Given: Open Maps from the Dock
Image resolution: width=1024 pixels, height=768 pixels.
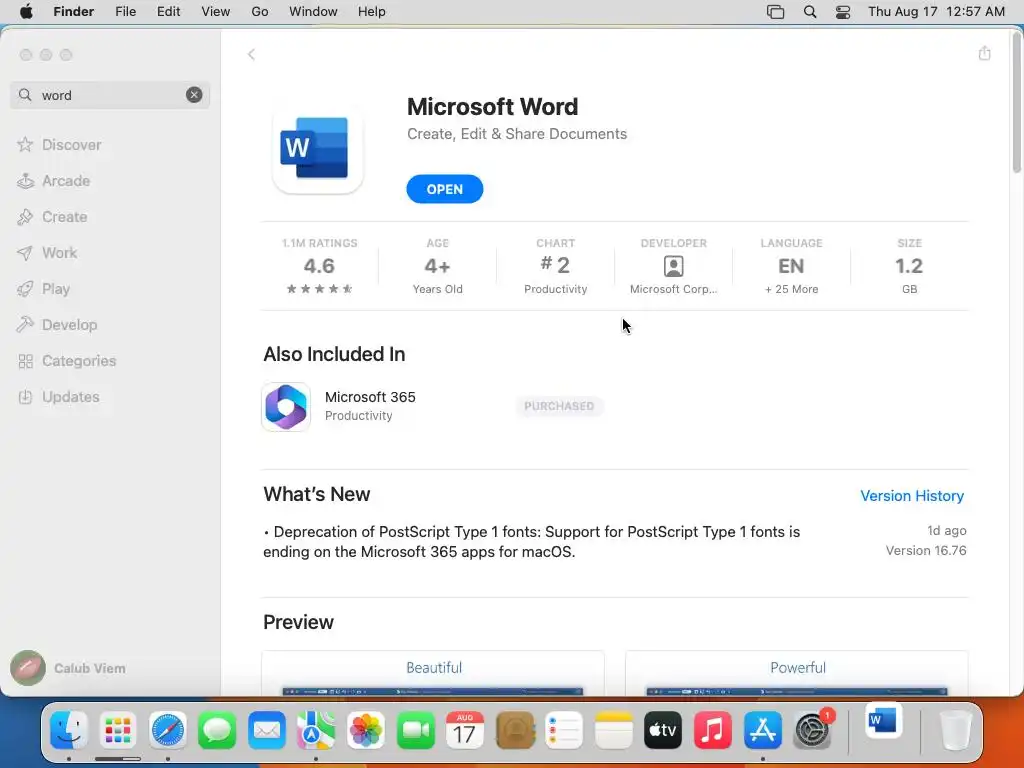Looking at the screenshot, I should point(316,730).
